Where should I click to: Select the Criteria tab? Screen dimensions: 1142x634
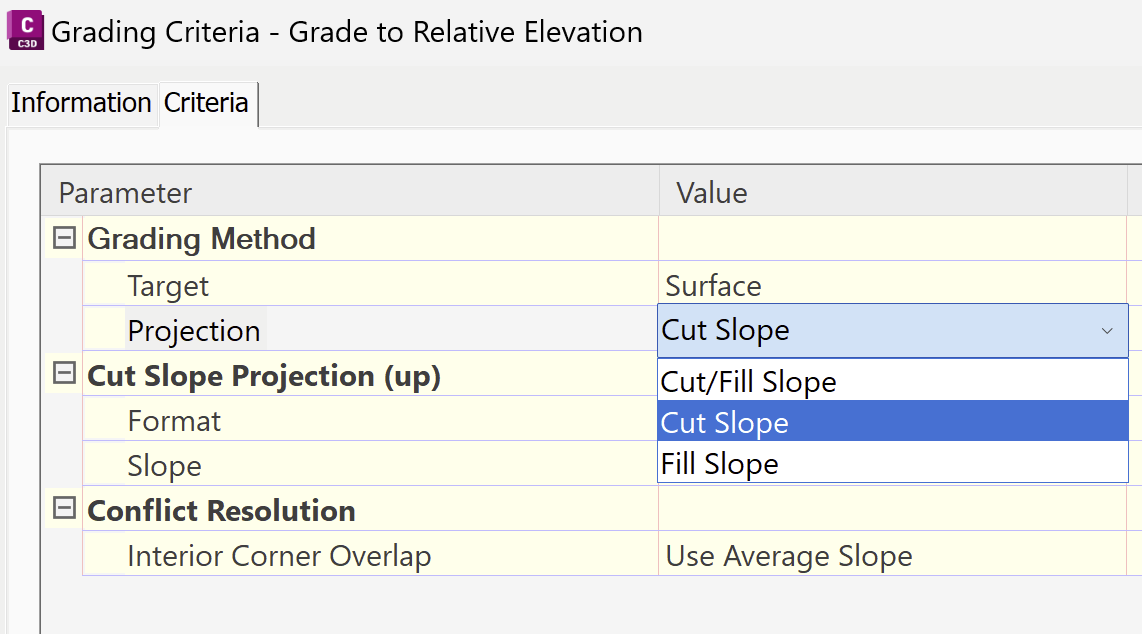coord(206,103)
